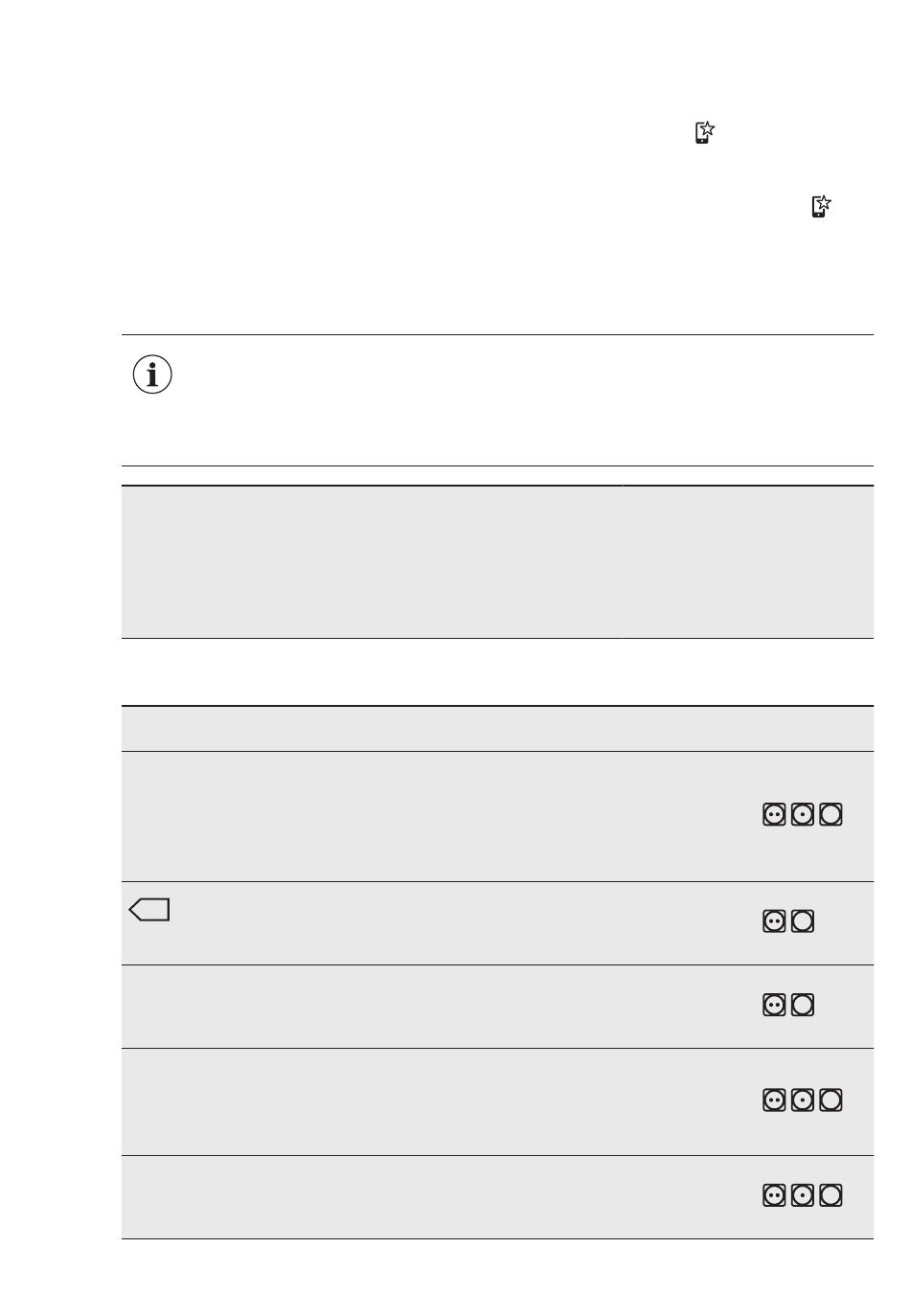The height and width of the screenshot is (1316, 910).
Task: Click two-dot dry symbol beside the tag icon row
Action: click(774, 921)
